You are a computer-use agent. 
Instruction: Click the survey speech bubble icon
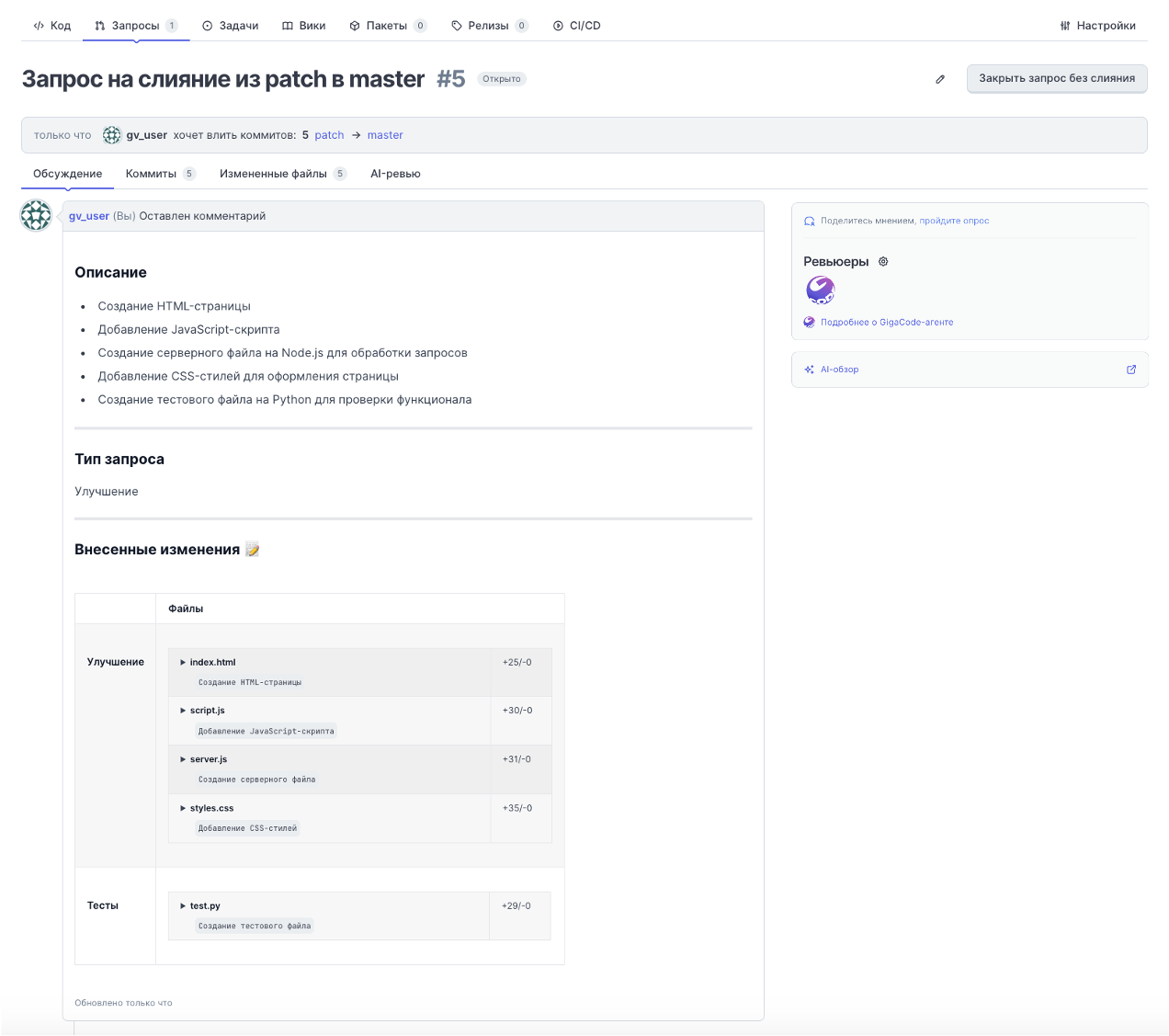[809, 221]
